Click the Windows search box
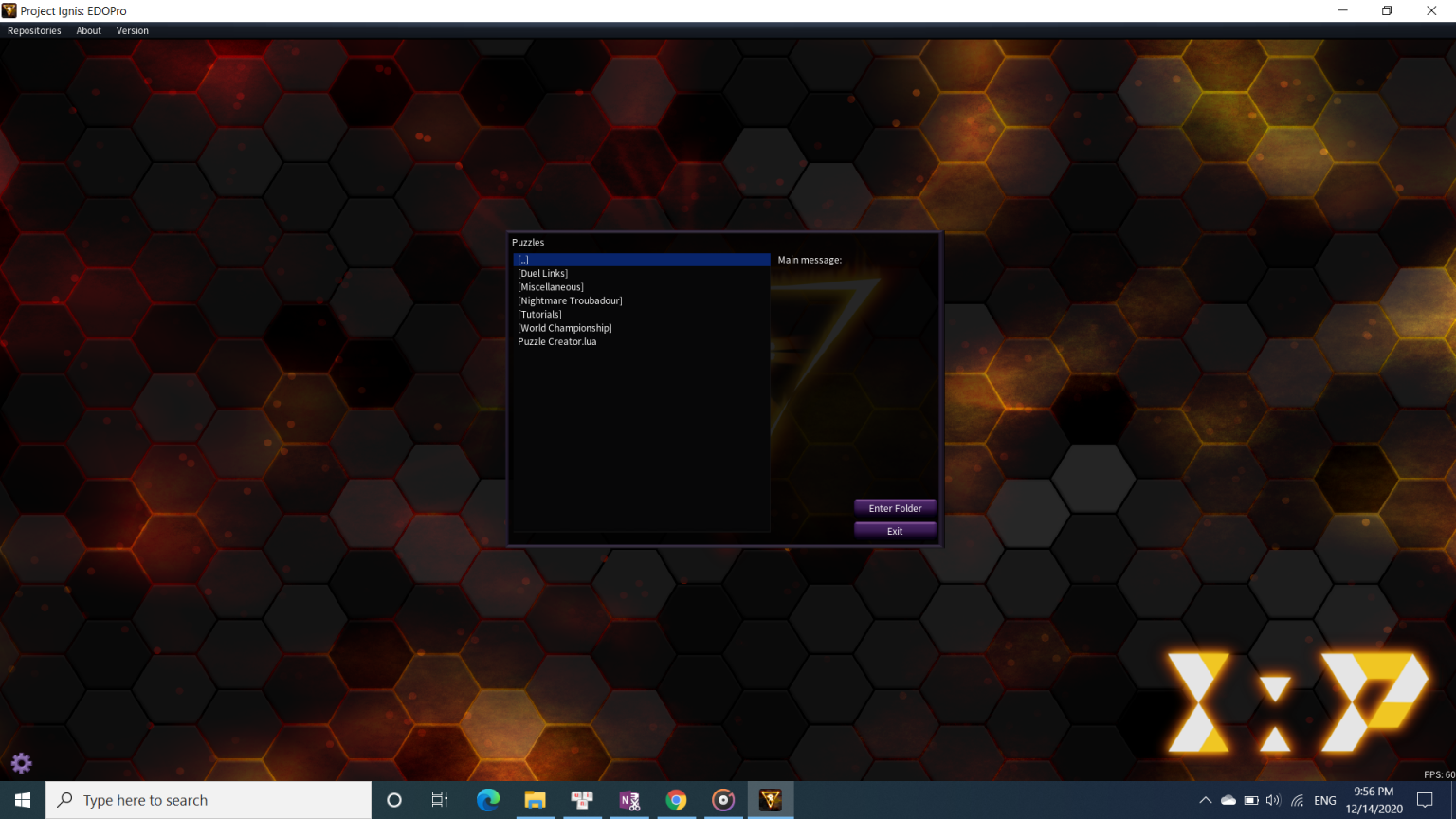Screen dimensions: 1456x819 (209, 800)
